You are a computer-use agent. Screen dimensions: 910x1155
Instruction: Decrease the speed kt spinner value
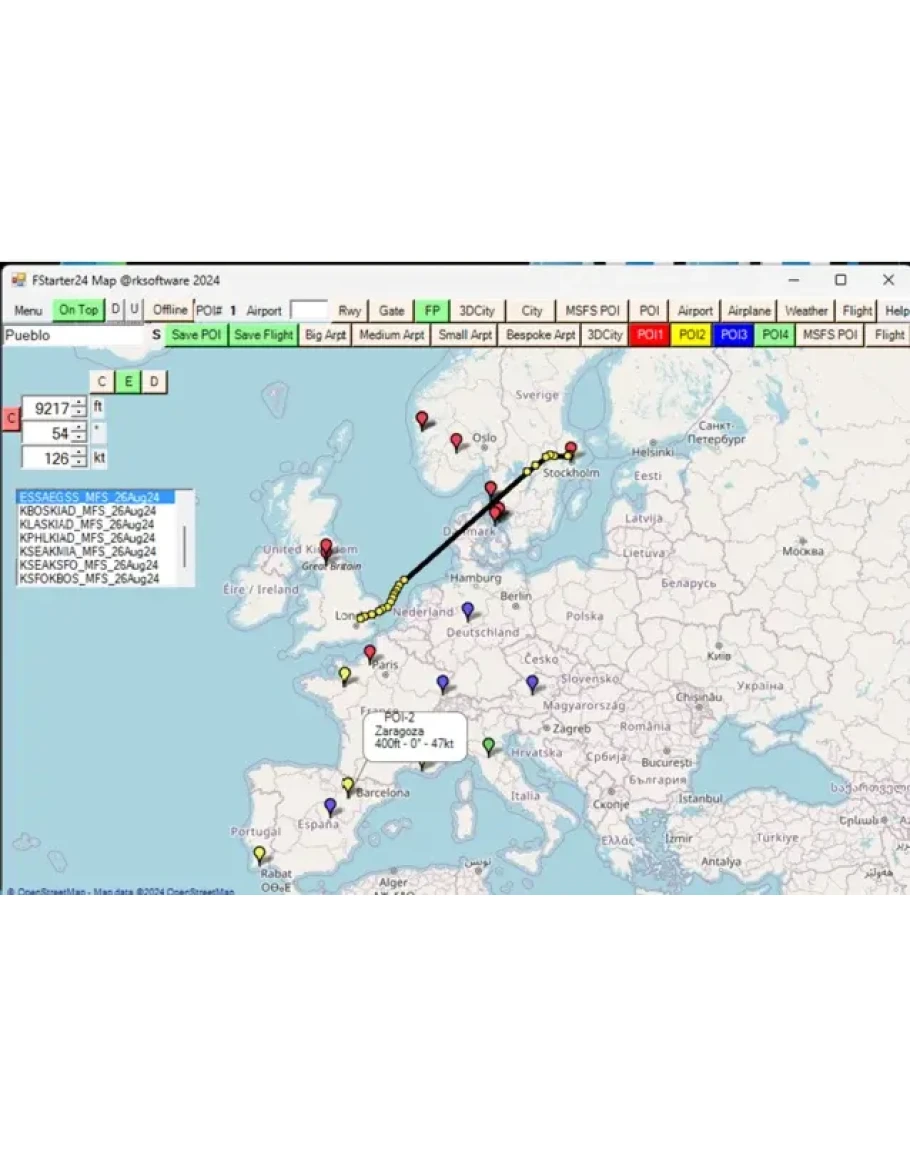coord(79,463)
